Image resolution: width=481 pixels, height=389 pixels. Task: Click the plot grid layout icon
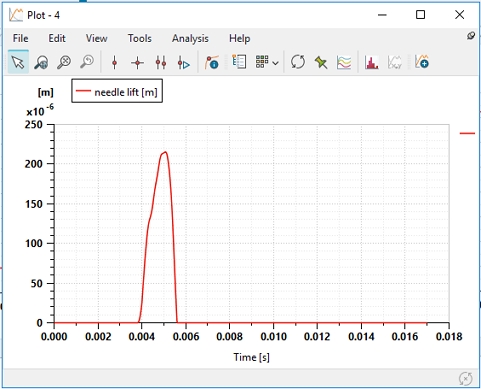point(262,62)
